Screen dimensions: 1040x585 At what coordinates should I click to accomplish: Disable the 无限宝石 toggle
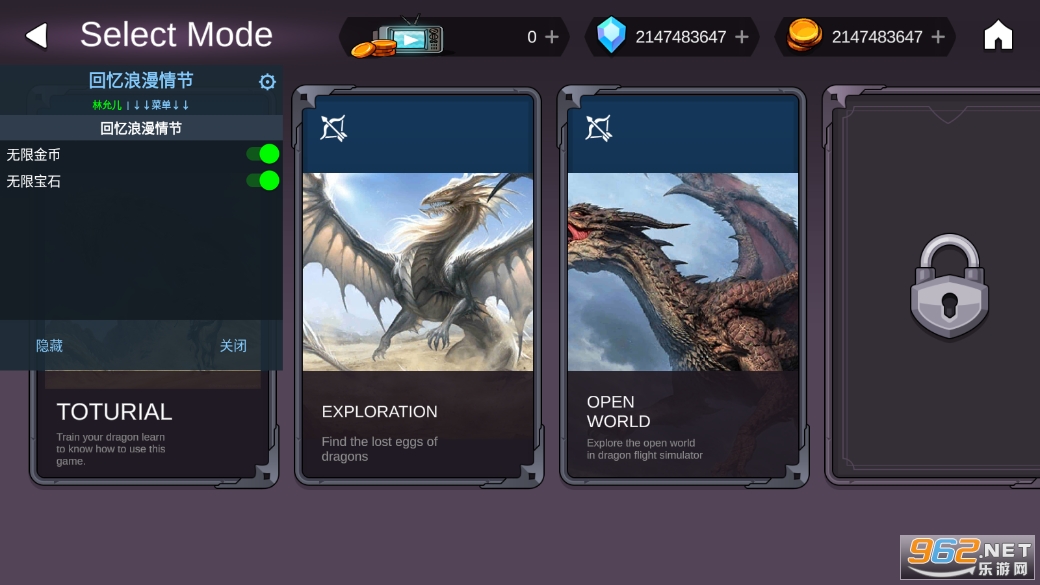(x=263, y=180)
